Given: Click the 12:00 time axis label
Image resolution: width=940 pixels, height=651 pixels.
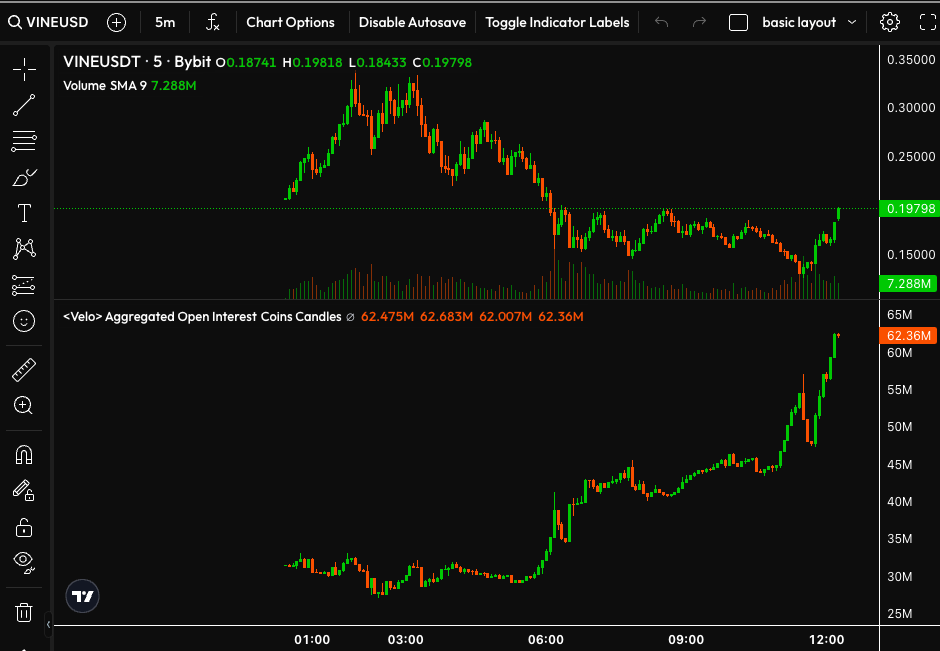Looking at the screenshot, I should pyautogui.click(x=826, y=640).
